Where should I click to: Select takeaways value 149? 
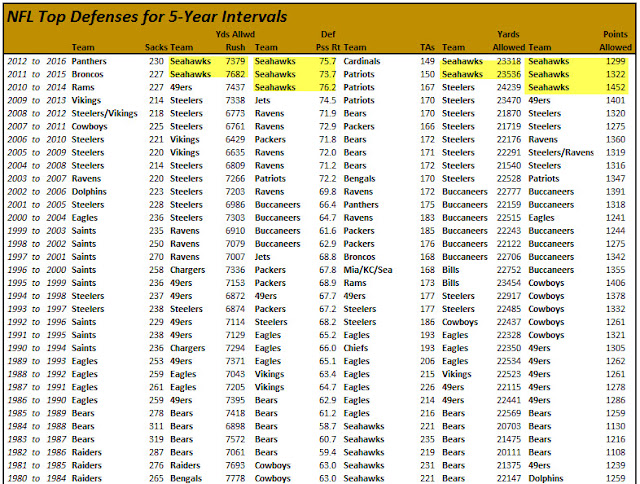427,61
